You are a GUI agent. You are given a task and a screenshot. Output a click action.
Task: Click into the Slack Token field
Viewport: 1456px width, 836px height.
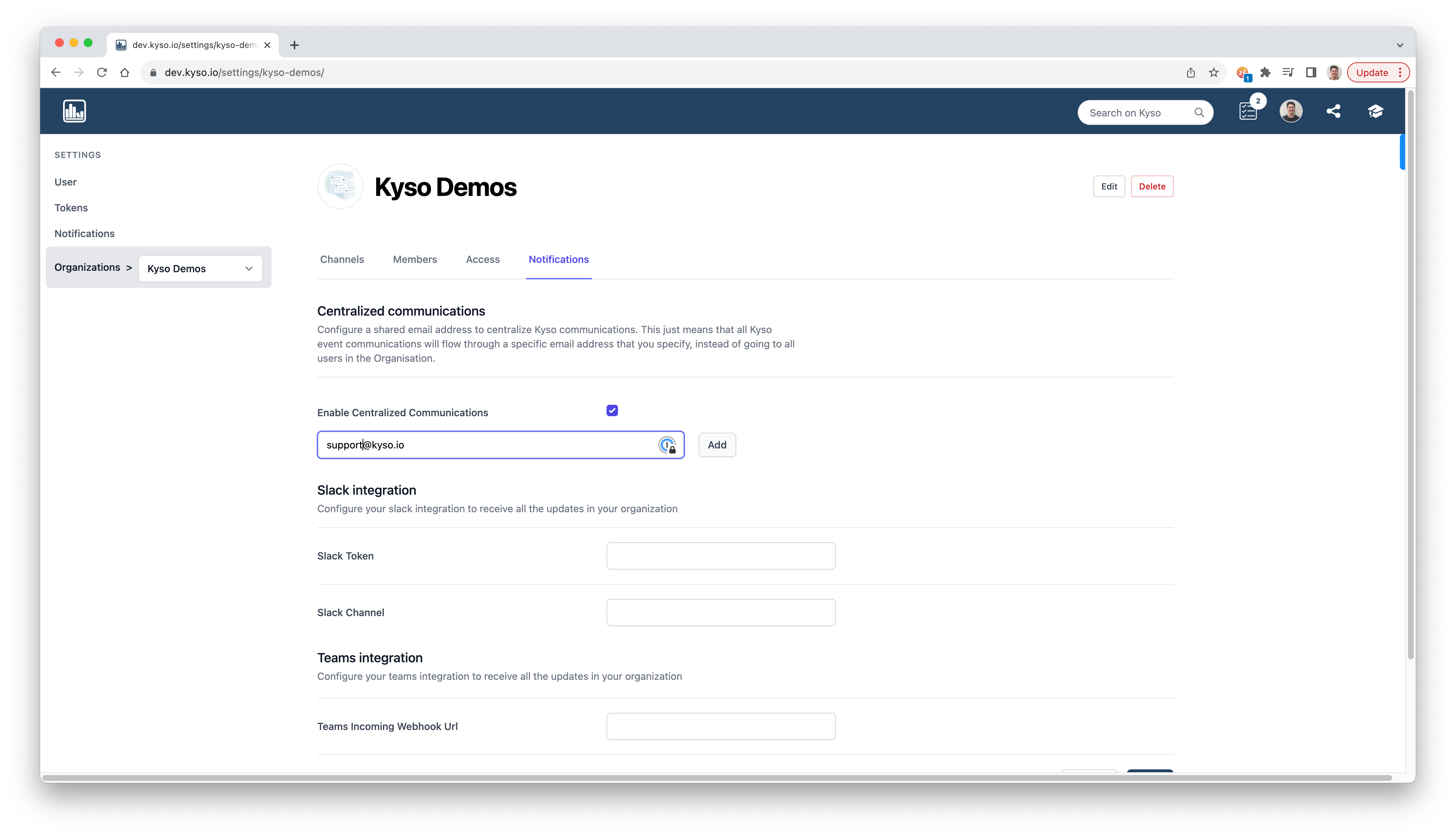coord(721,556)
